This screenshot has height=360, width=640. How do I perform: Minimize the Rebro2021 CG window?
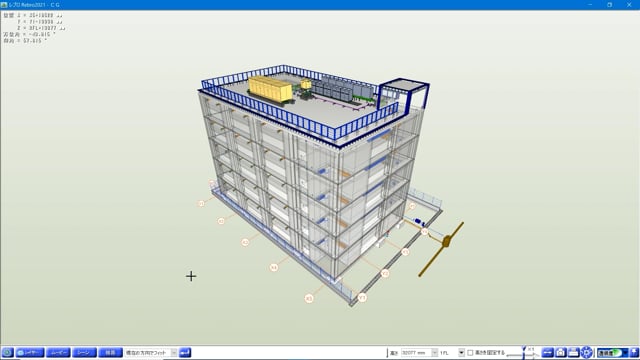(x=590, y=4)
